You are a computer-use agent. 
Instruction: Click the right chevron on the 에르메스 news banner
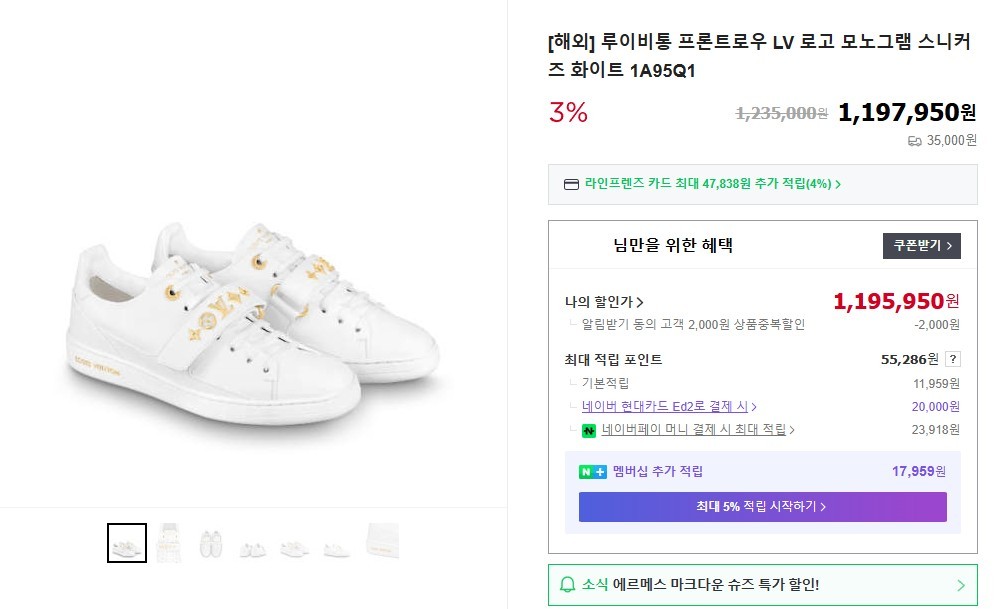click(x=961, y=586)
